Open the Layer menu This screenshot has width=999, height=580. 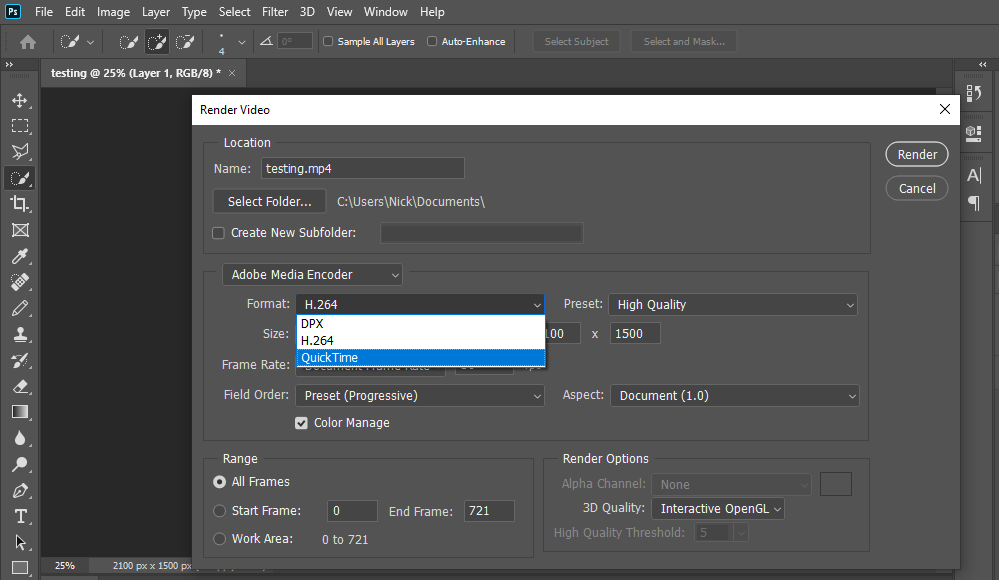[155, 12]
